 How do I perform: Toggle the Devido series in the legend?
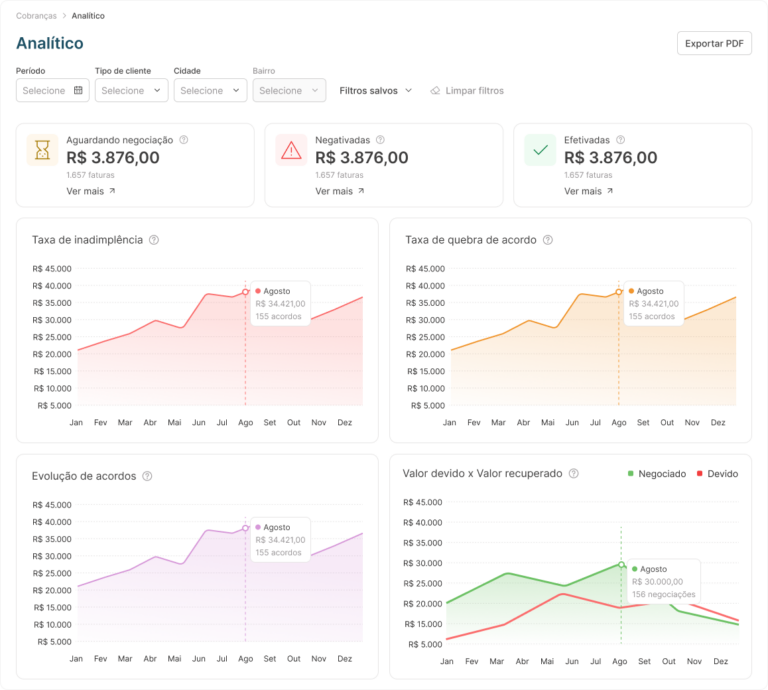(x=718, y=474)
